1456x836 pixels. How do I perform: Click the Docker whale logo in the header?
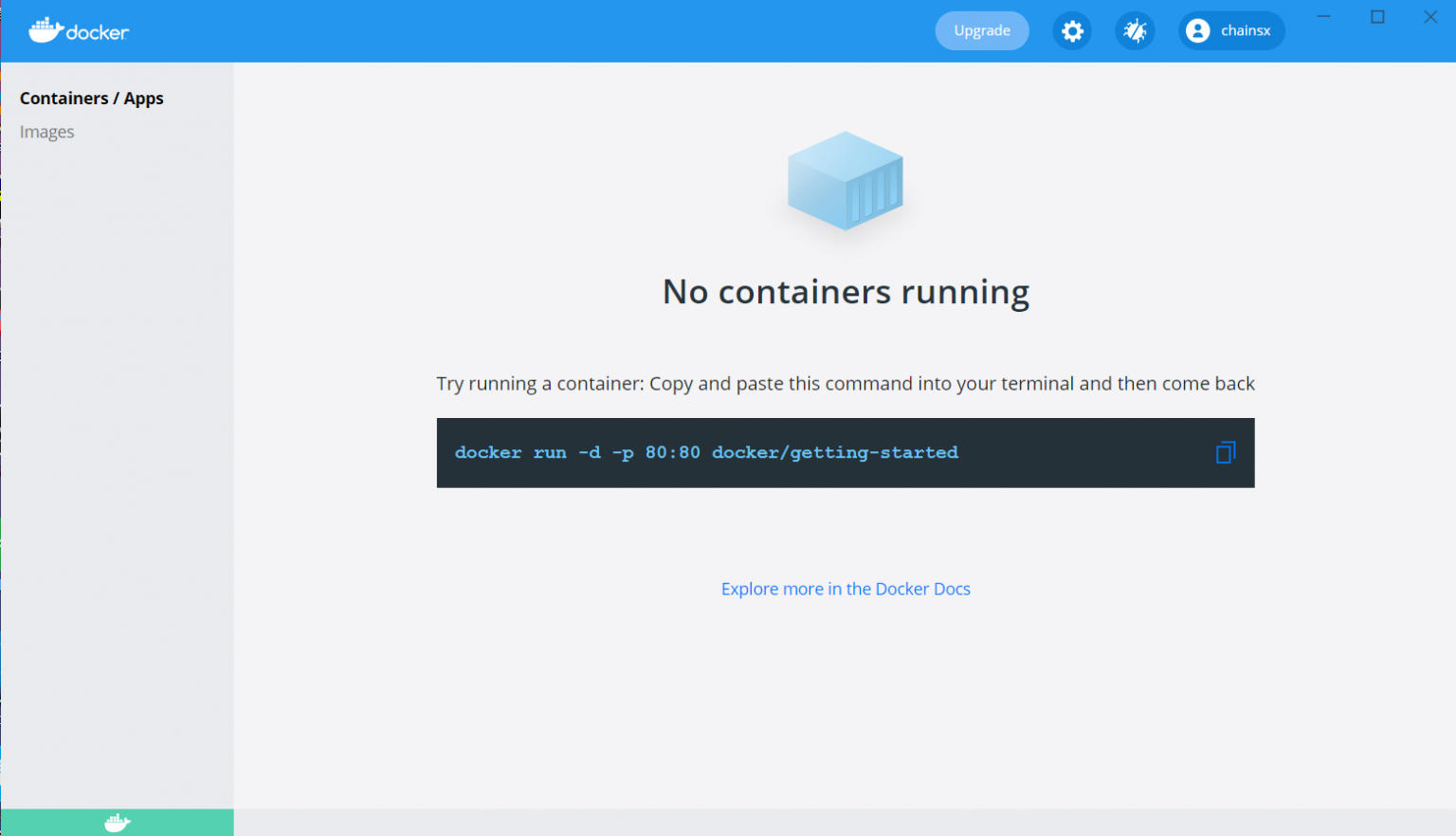(x=79, y=30)
